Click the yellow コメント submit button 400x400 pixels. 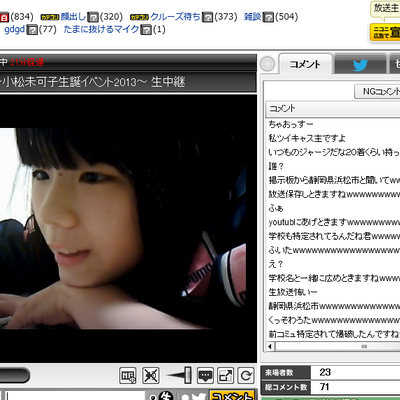tap(232, 395)
